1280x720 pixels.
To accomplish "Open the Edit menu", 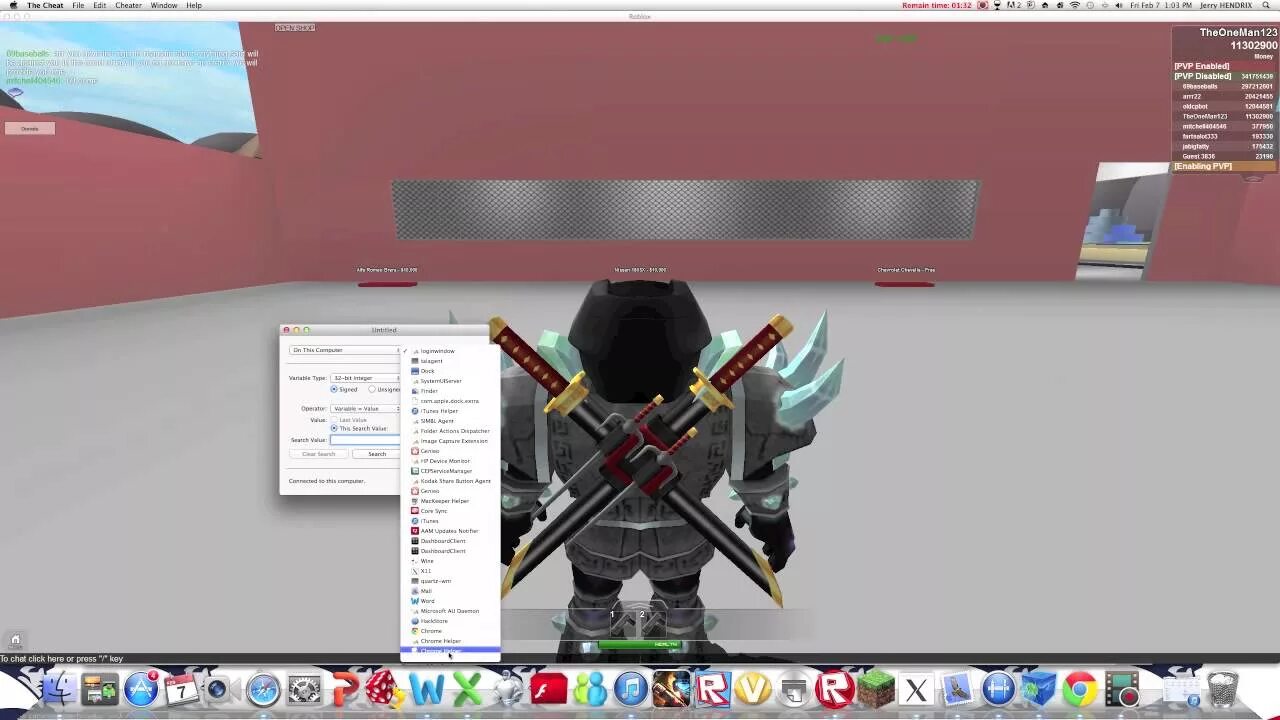I will coord(100,5).
